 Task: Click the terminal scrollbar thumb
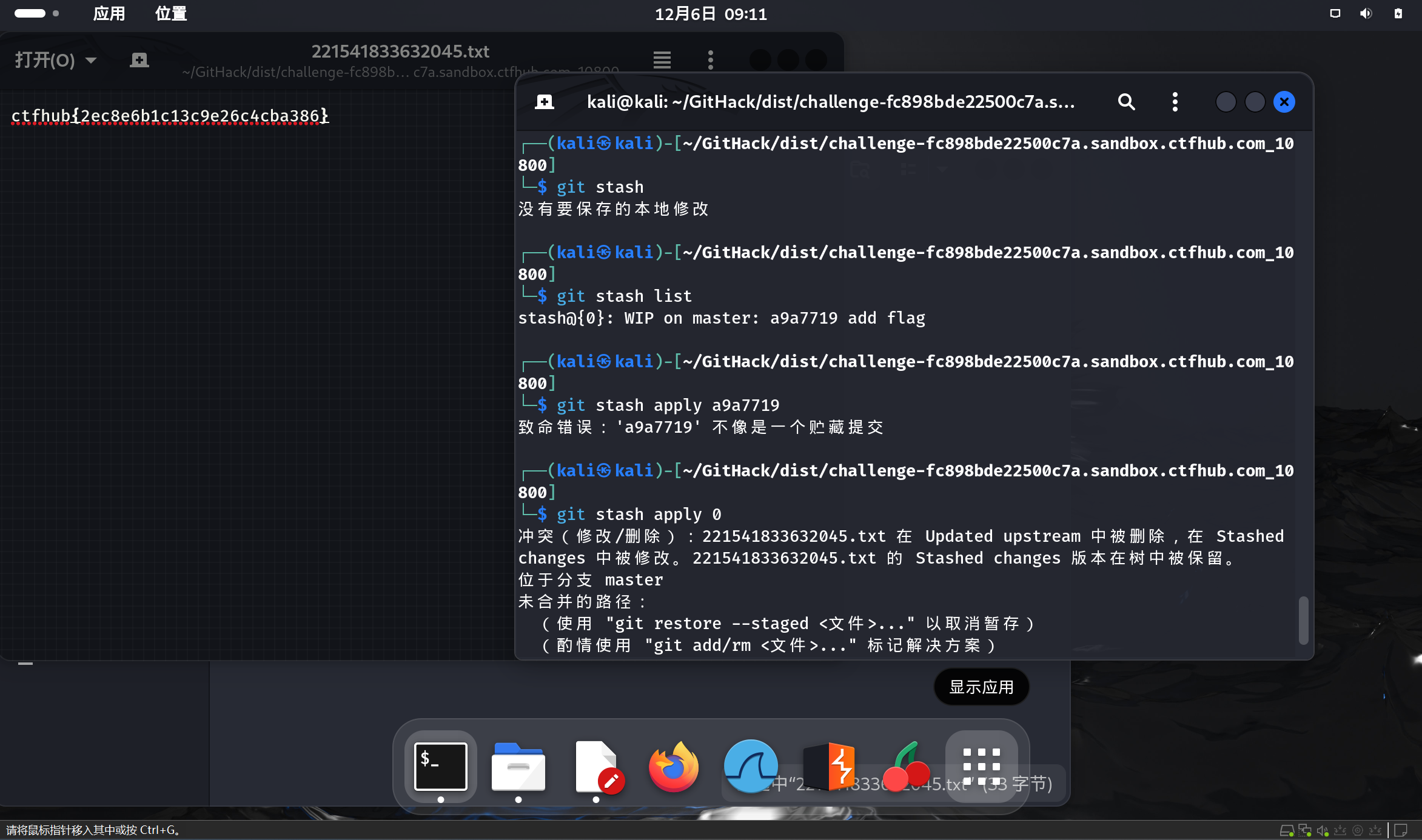1303,621
